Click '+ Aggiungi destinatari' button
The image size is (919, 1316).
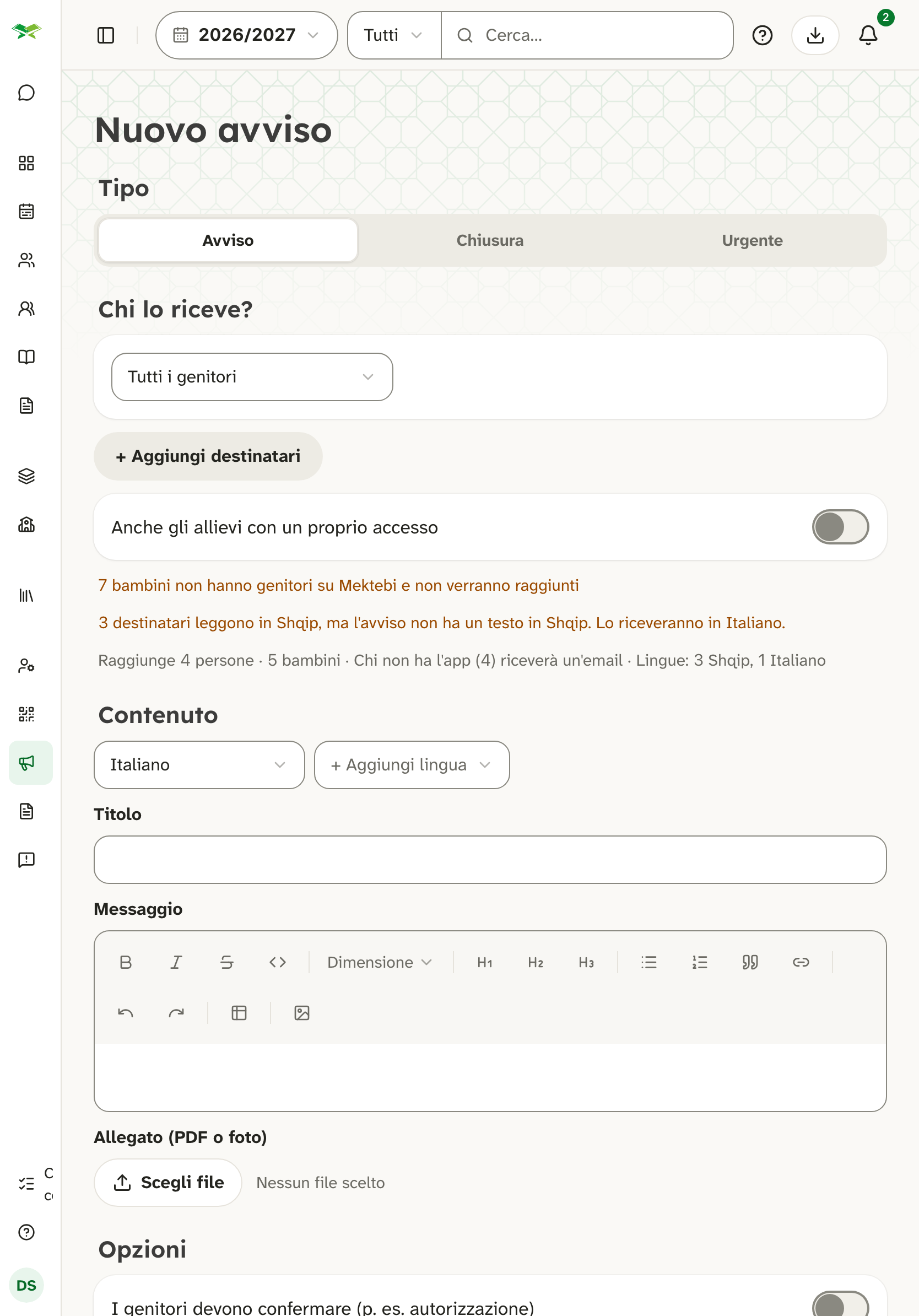click(208, 456)
